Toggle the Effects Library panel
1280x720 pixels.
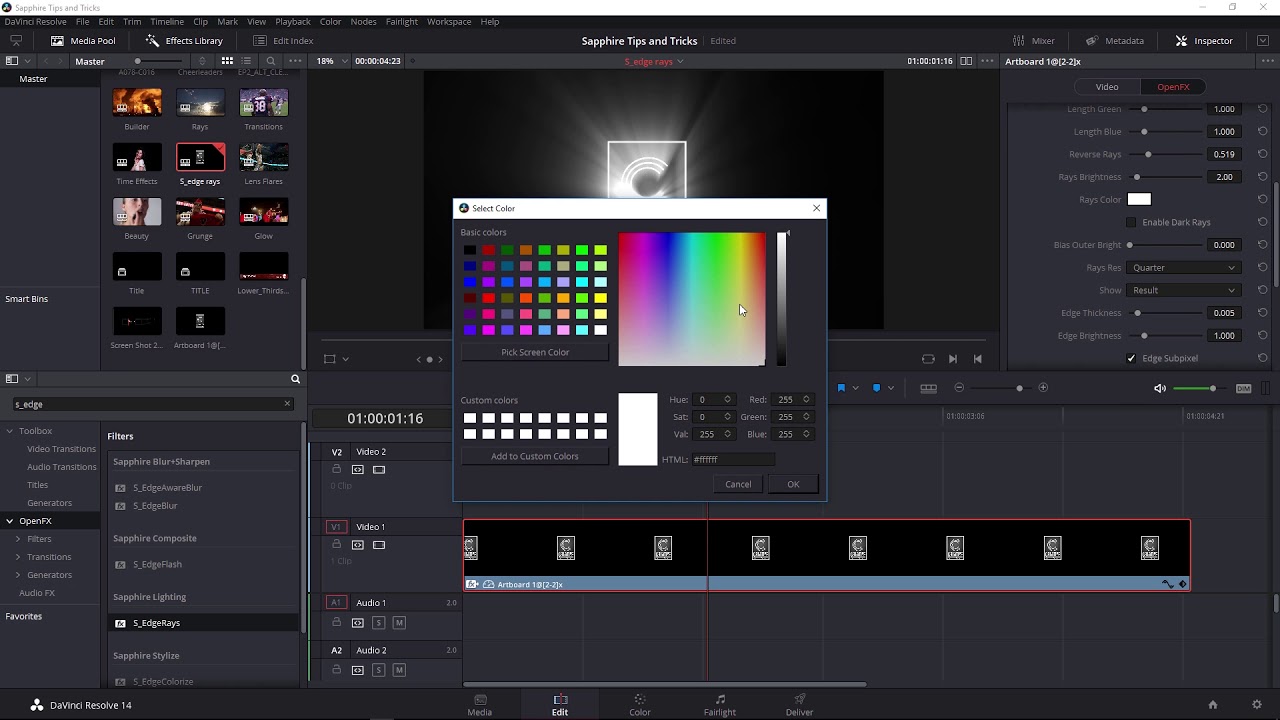184,41
